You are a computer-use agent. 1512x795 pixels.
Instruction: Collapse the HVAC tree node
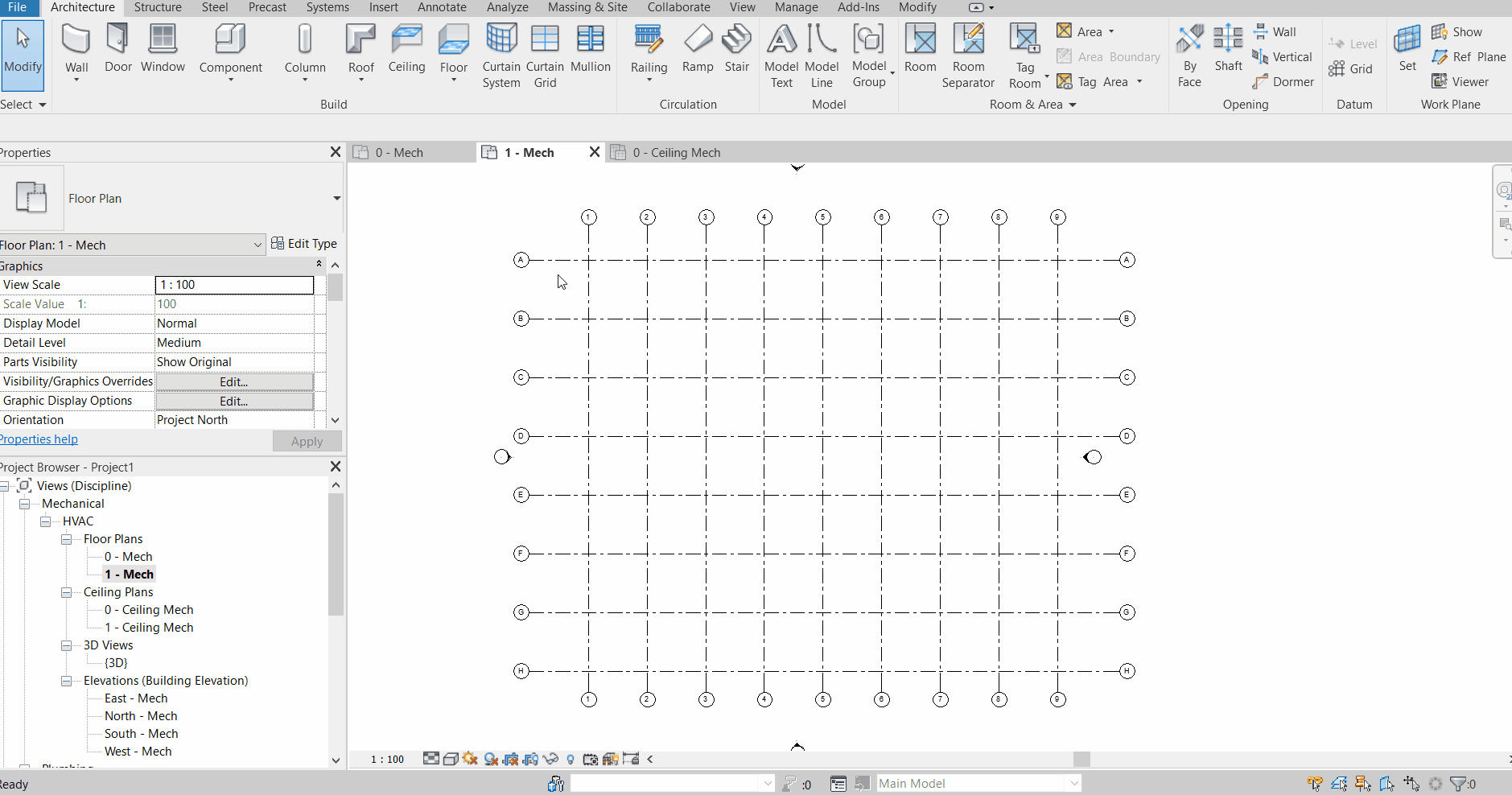point(46,521)
